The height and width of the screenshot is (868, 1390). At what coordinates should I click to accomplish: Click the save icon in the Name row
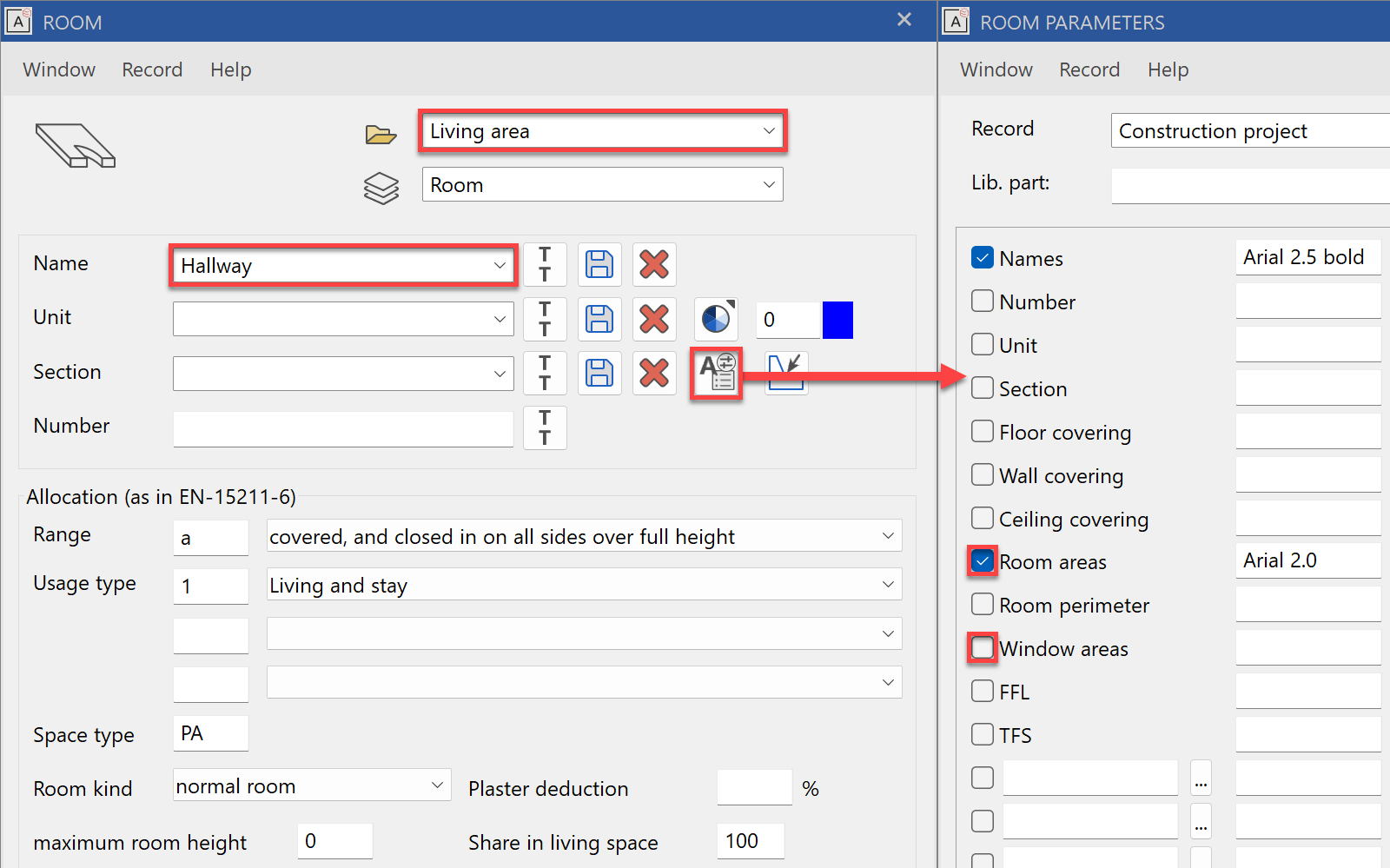coord(599,264)
